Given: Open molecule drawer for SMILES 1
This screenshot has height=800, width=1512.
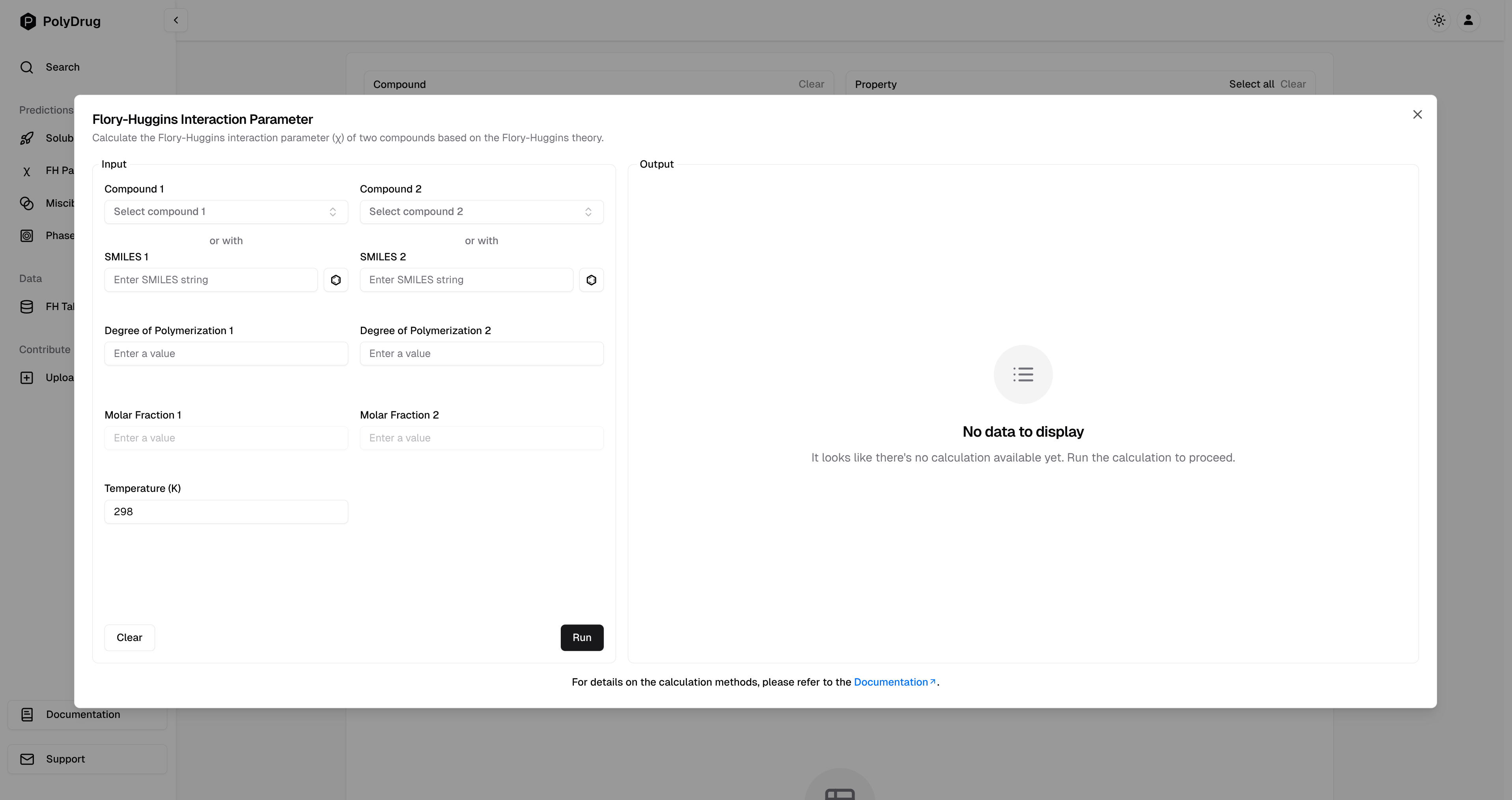Looking at the screenshot, I should coord(336,280).
